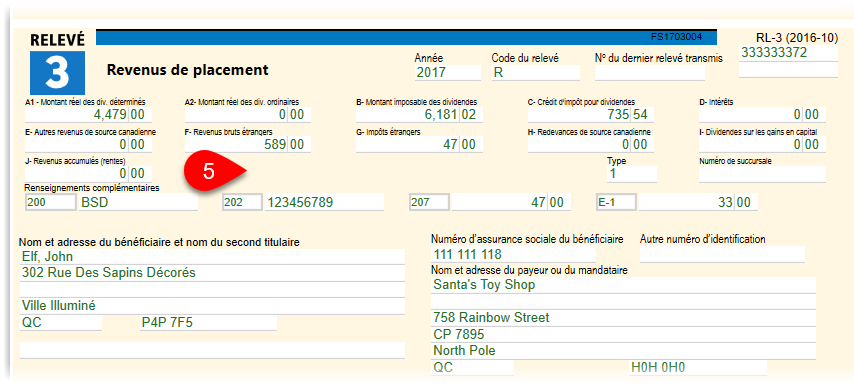Viewport: 854px width, 387px height.
Task: Click the C dividend tax credit field
Action: pyautogui.click(x=591, y=114)
